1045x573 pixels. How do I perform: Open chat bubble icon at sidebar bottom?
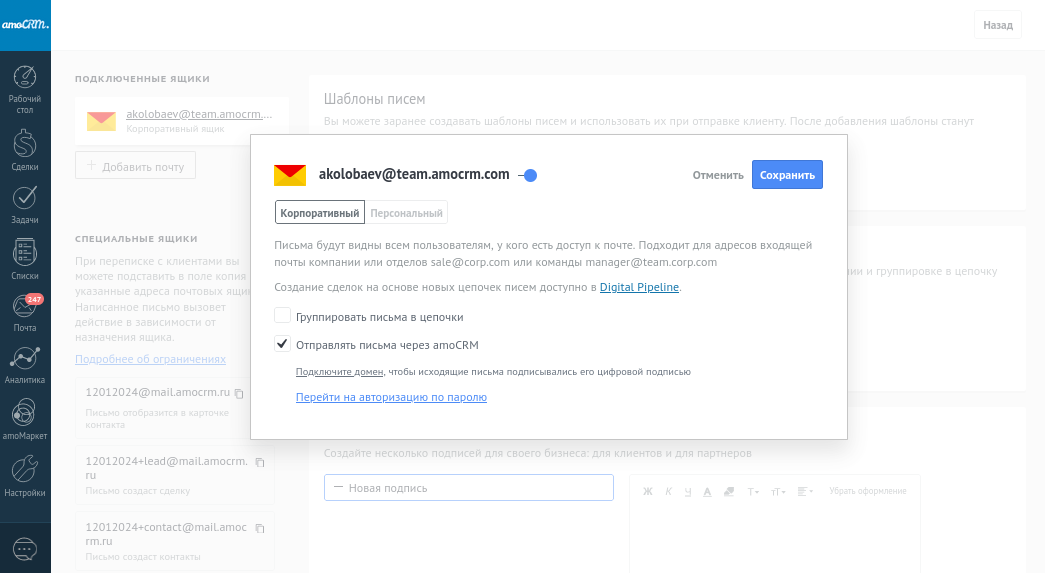[x=25, y=548]
